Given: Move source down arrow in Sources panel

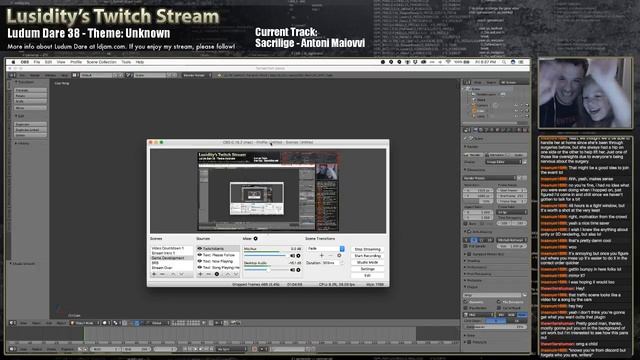Looking at the screenshot, I should pos(236,274).
